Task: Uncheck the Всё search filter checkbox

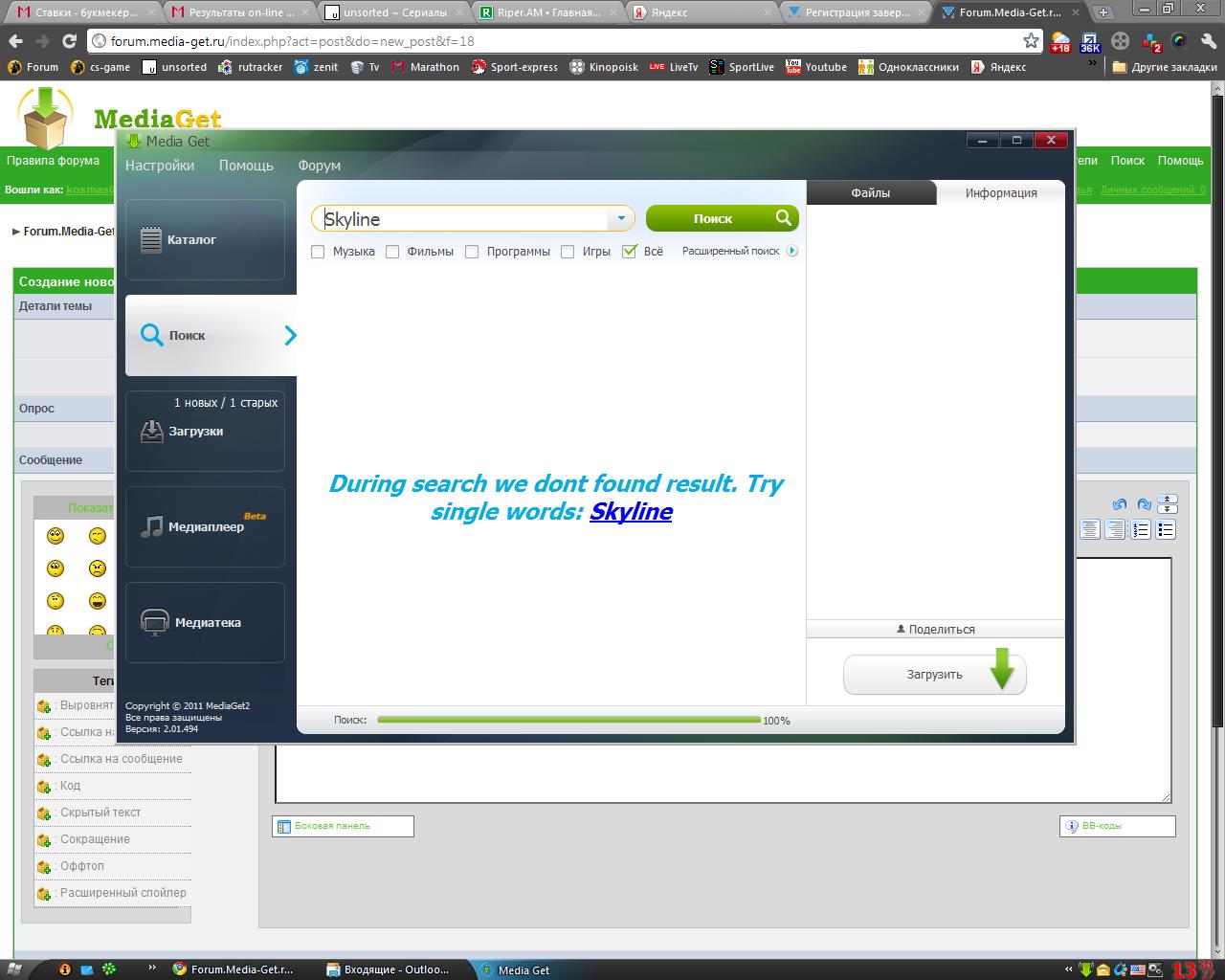Action: [629, 252]
